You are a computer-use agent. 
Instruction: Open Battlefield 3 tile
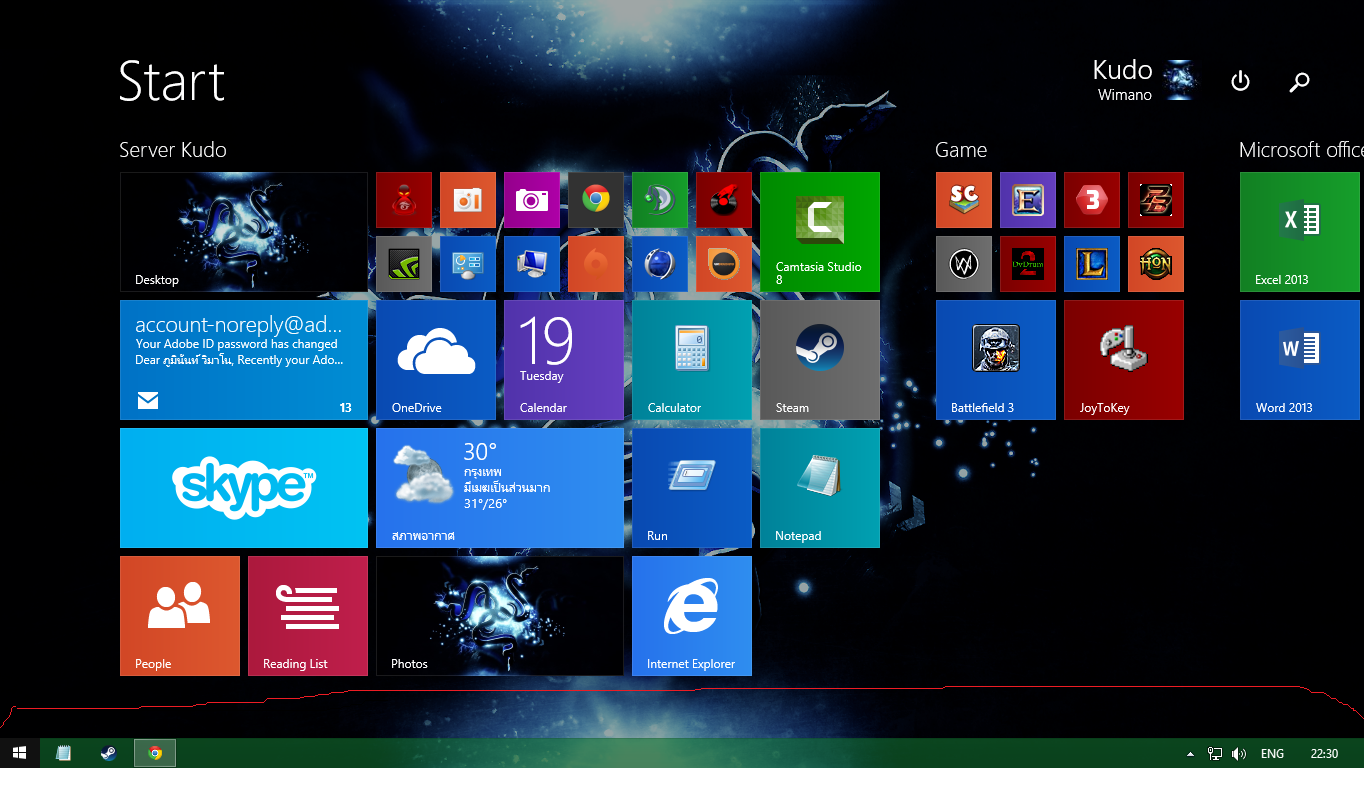point(996,360)
